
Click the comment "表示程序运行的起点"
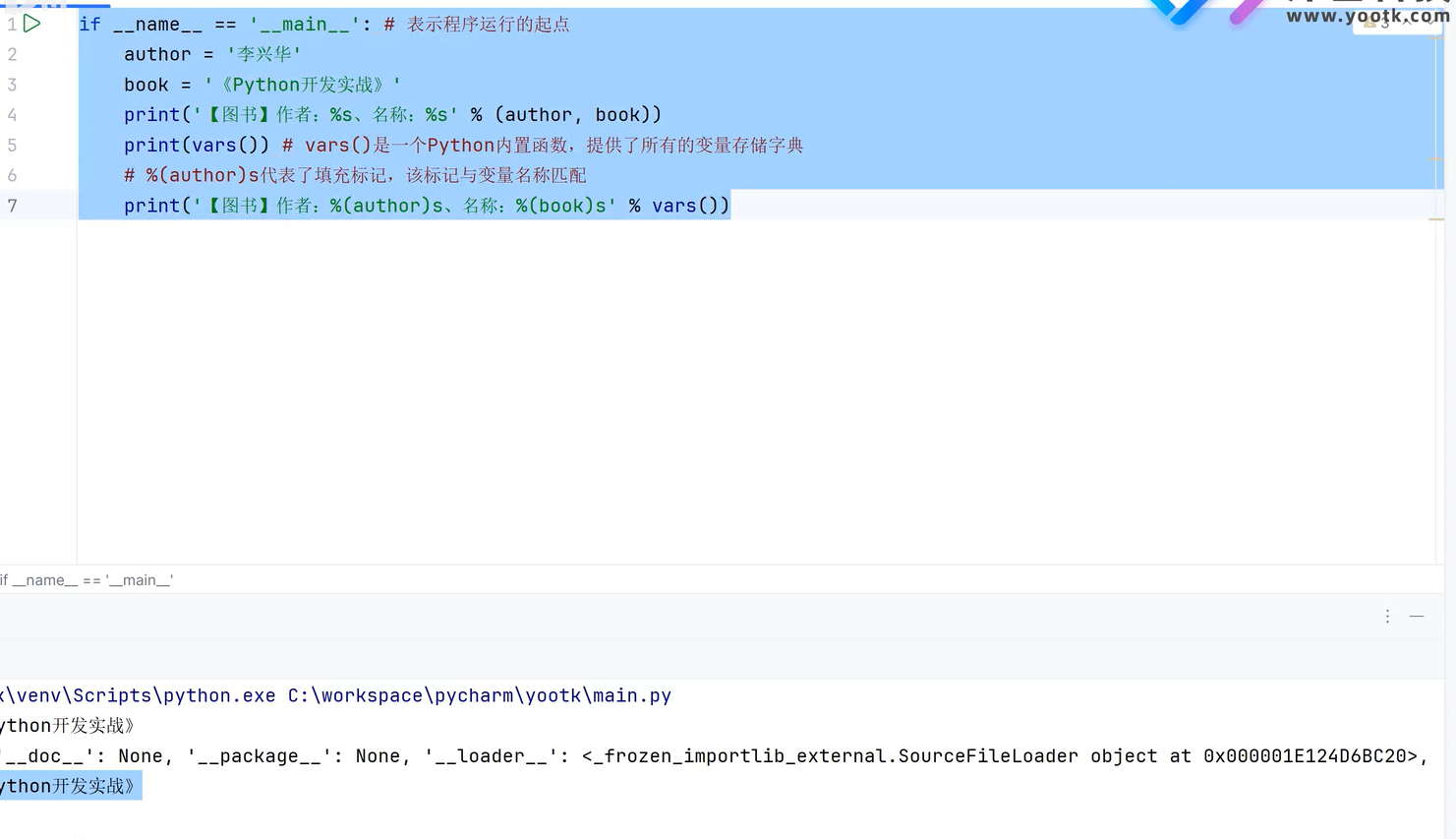point(489,25)
